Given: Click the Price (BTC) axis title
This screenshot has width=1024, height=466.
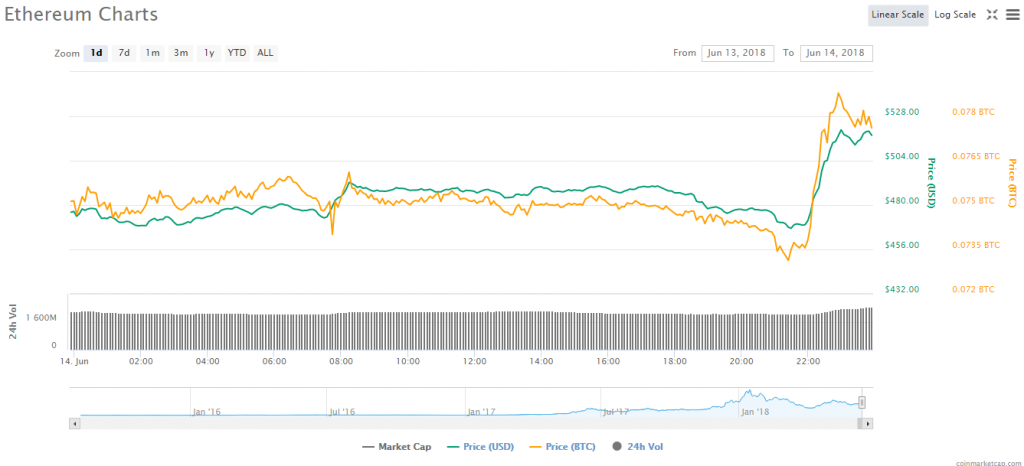Looking at the screenshot, I should 1012,183.
